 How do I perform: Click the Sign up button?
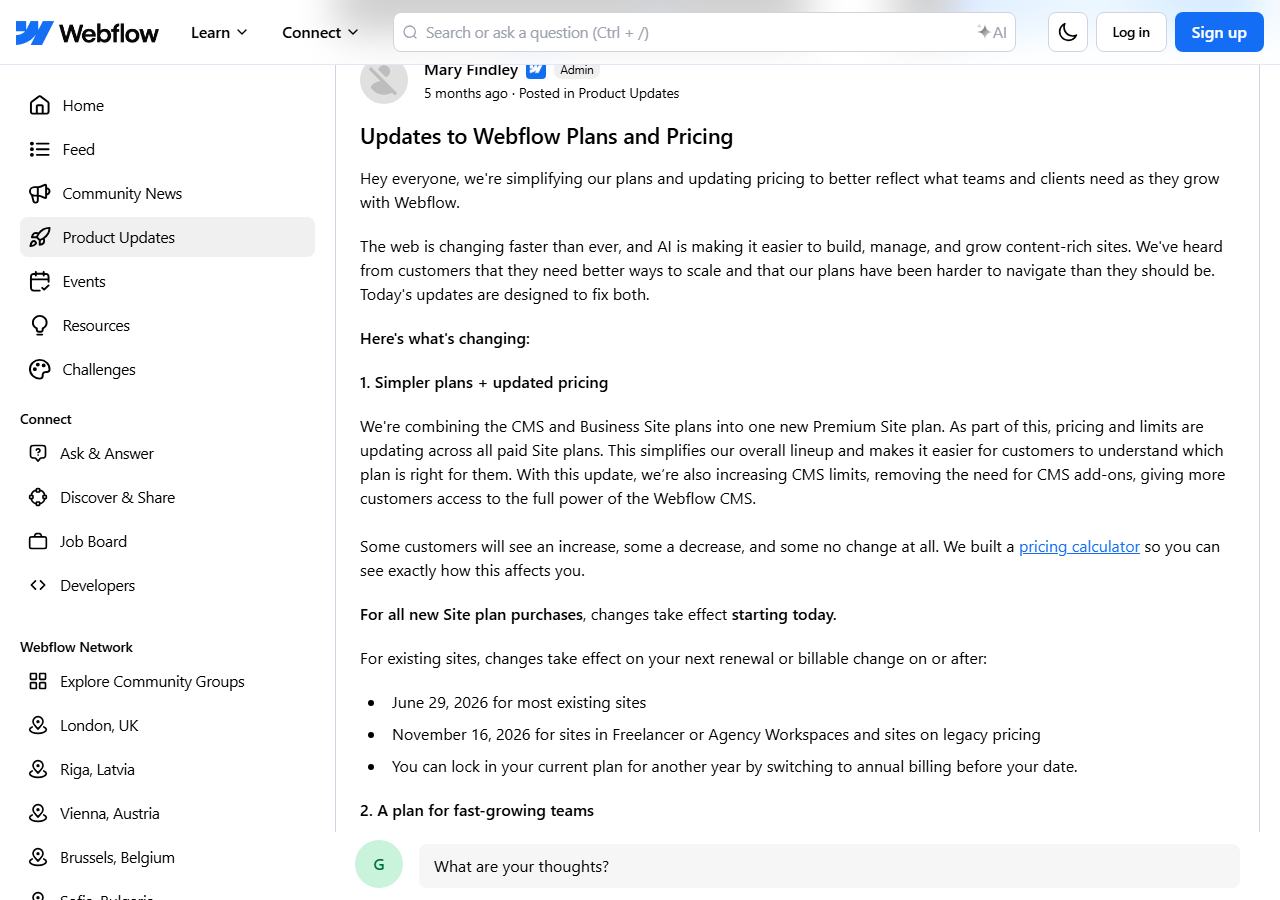pos(1219,32)
